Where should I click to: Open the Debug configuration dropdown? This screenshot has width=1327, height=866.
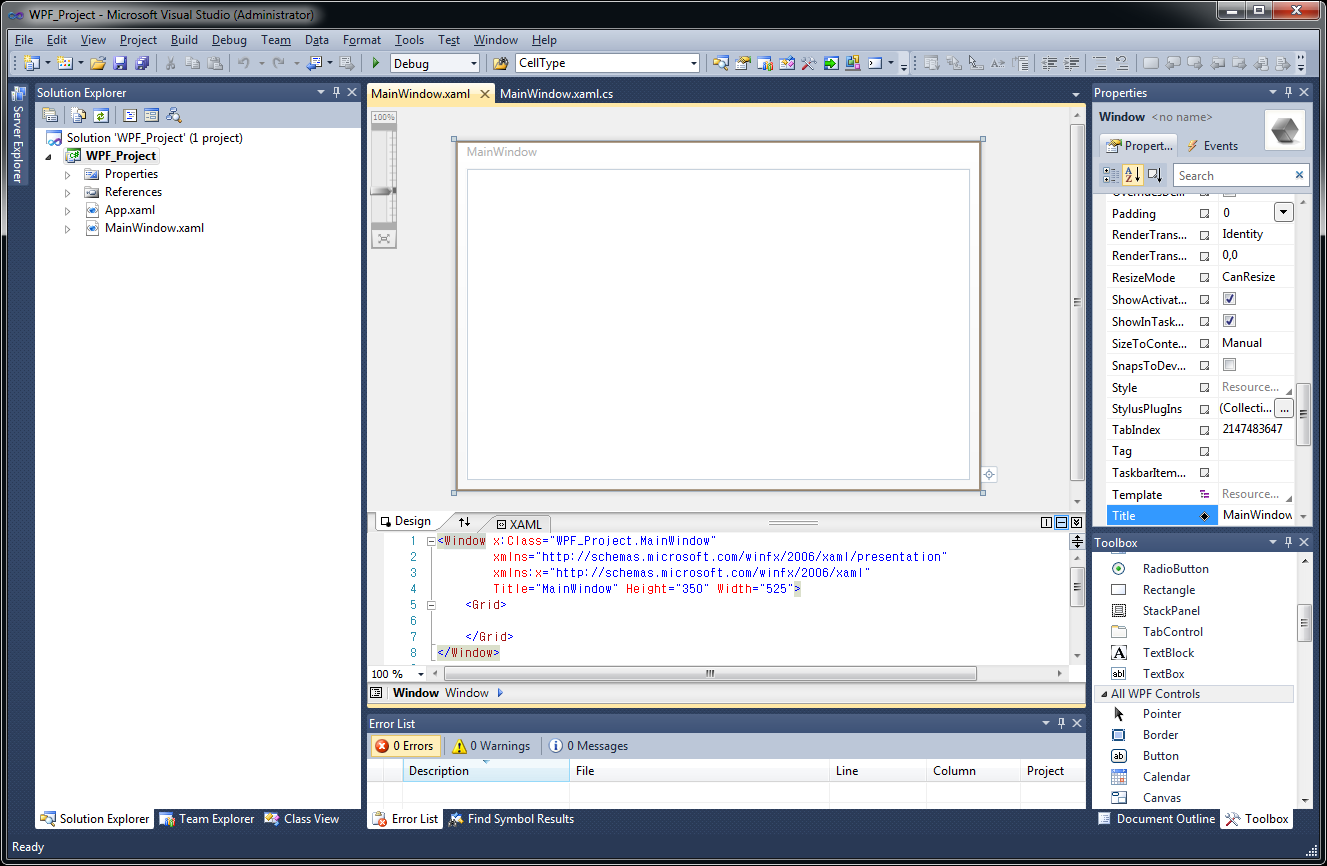pyautogui.click(x=436, y=63)
